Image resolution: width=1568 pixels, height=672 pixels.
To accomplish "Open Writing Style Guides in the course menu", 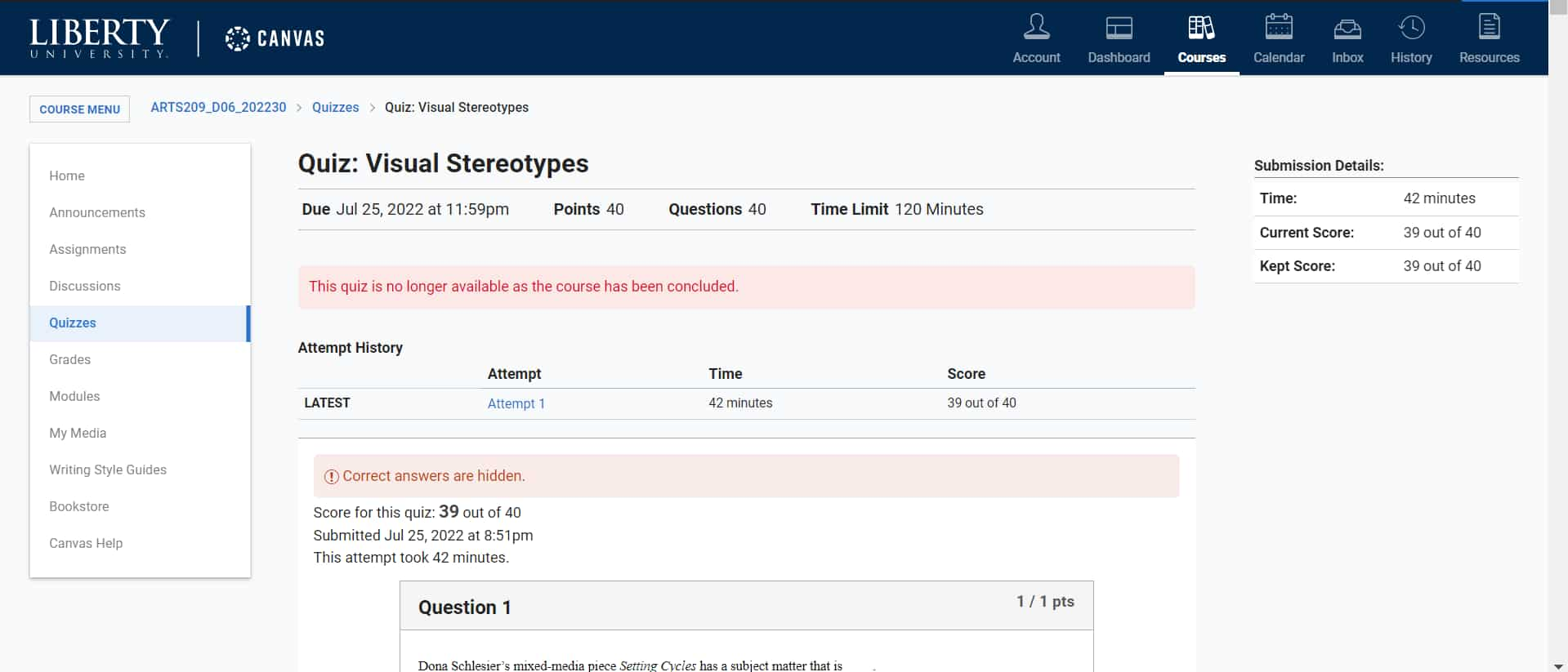I will coord(108,470).
